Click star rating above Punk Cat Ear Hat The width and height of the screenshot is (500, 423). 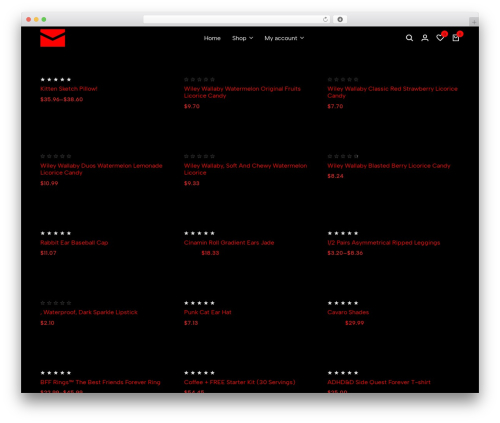tap(199, 303)
